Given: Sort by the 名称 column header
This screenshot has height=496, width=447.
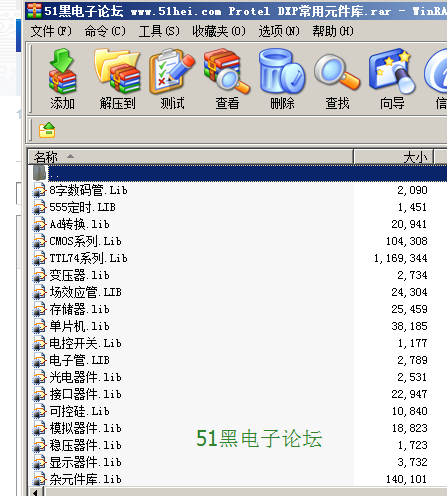Looking at the screenshot, I should click(190, 157).
